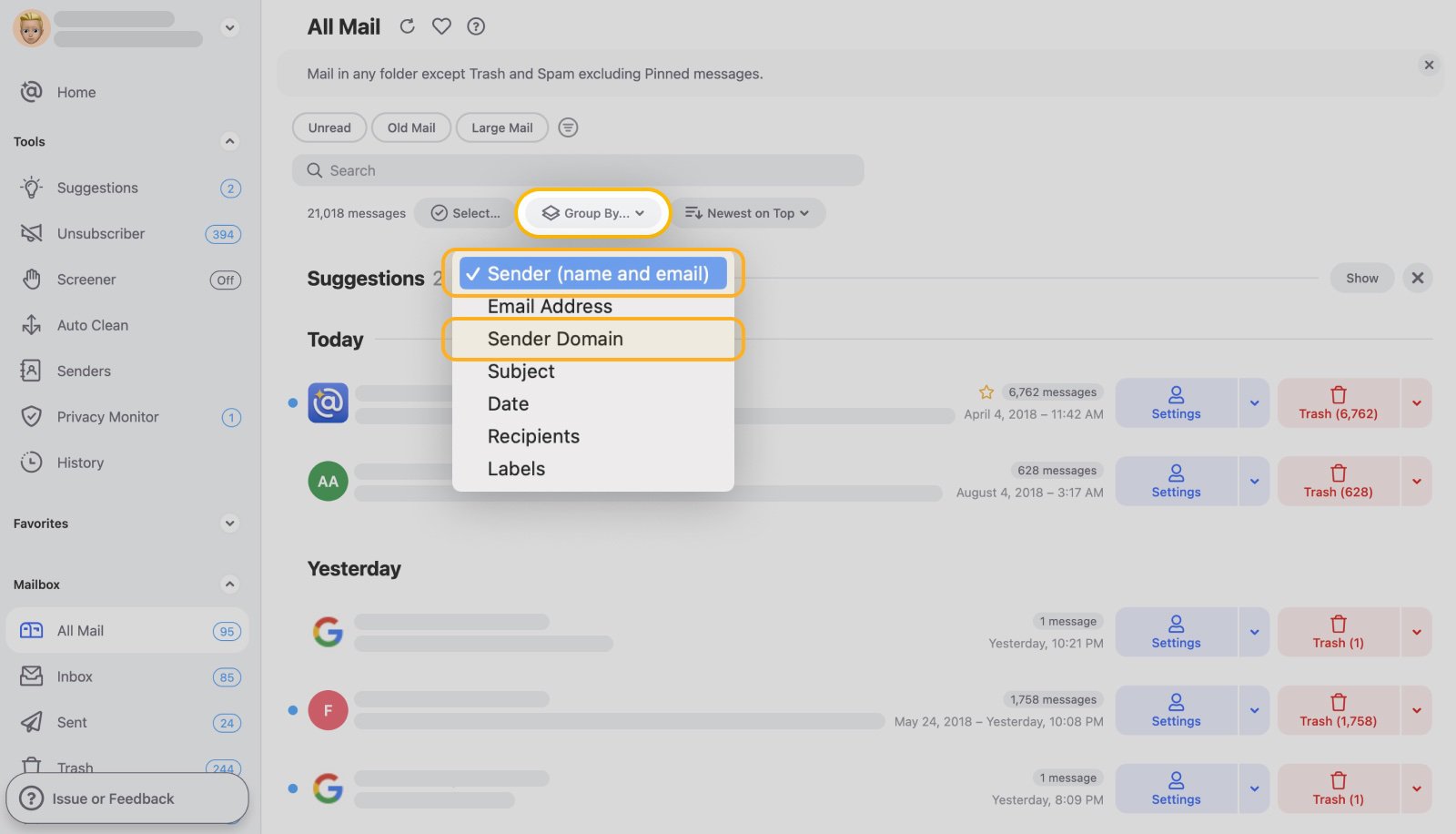Viewport: 1456px width, 834px height.
Task: Click the History clock icon
Action: pos(31,463)
